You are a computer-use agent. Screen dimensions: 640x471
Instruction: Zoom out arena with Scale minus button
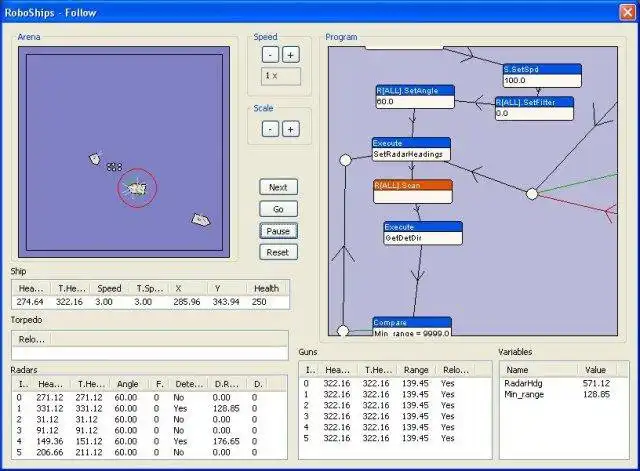[270, 129]
